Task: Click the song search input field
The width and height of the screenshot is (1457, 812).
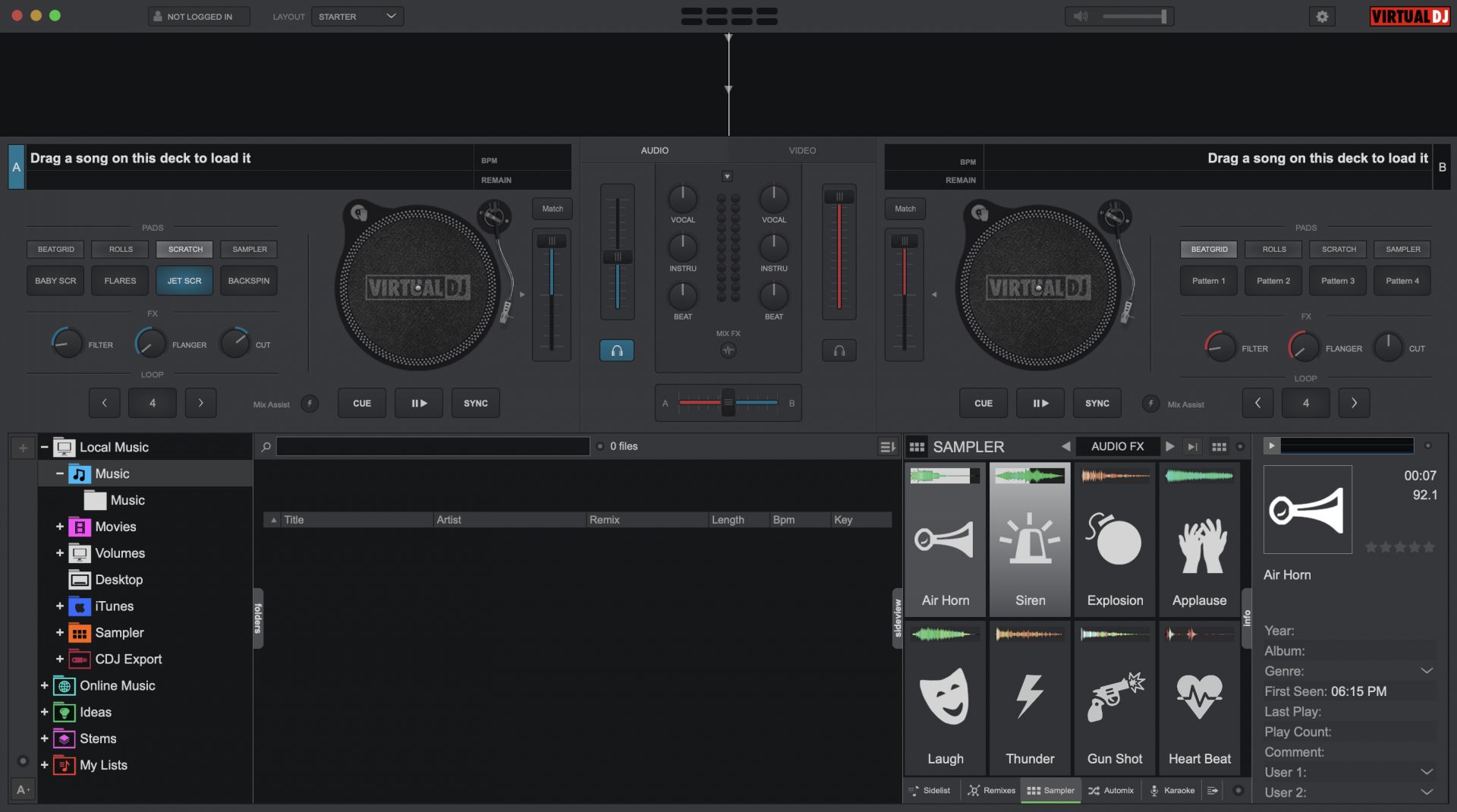Action: coord(433,447)
